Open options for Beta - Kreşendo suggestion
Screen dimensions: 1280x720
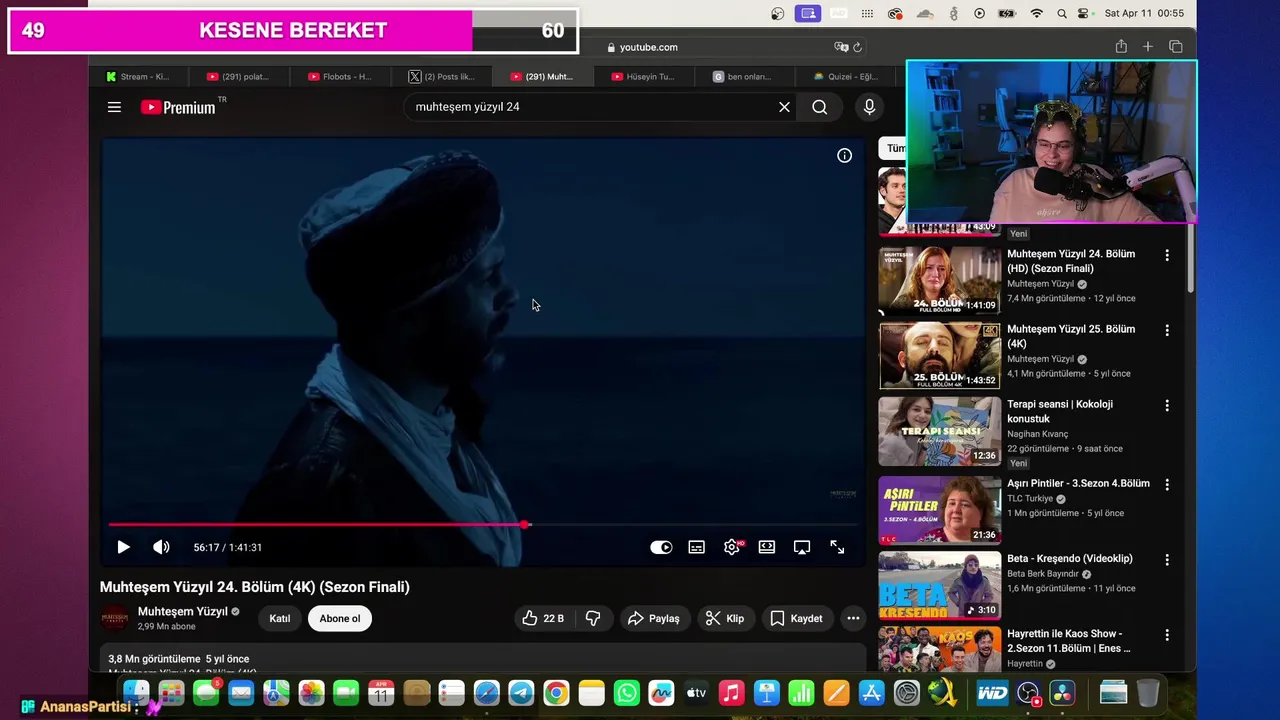pyautogui.click(x=1166, y=559)
